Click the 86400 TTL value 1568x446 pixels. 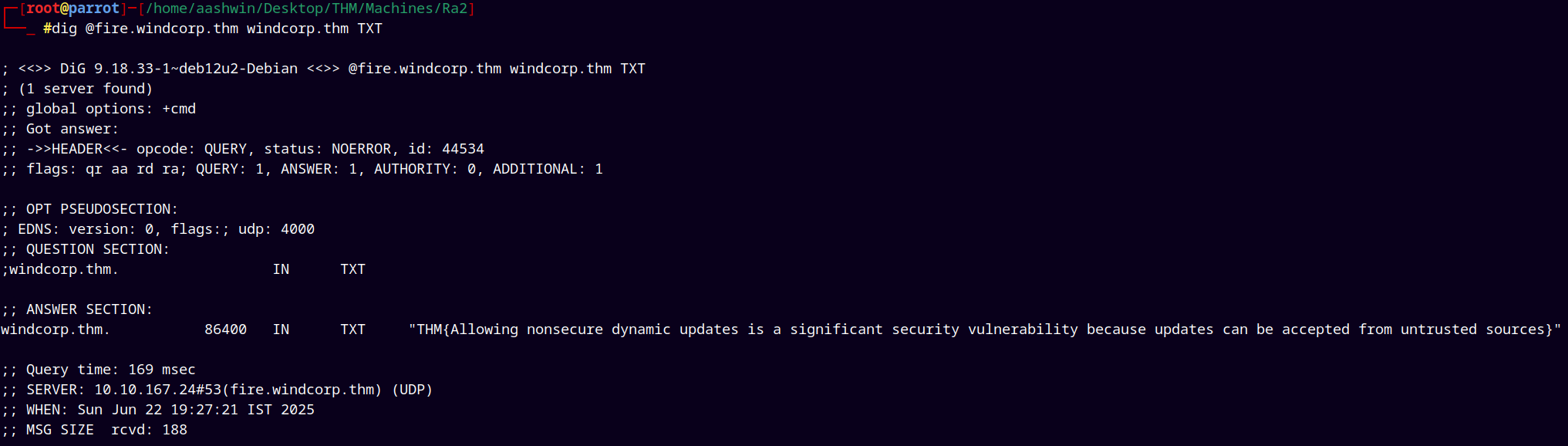pyautogui.click(x=226, y=329)
